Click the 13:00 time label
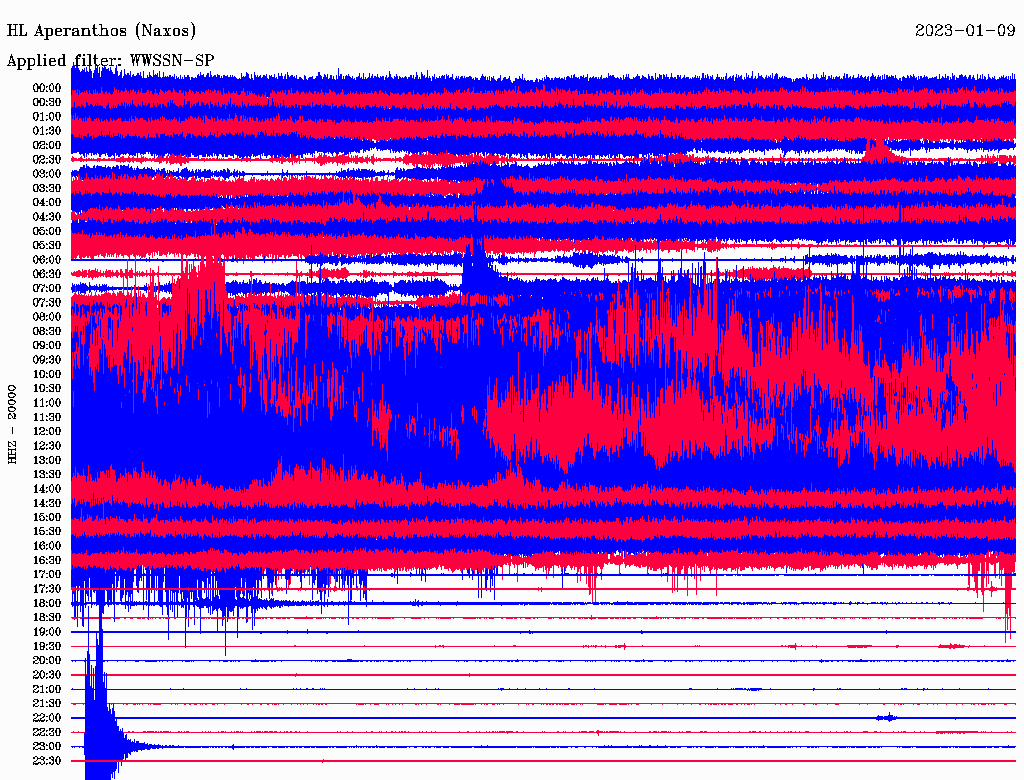This screenshot has height=780, width=1024. (x=47, y=461)
